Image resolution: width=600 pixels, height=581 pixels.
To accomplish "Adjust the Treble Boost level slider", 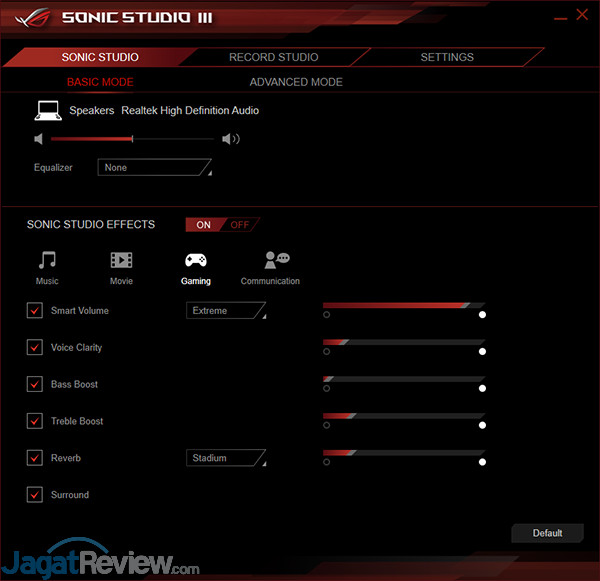I will click(404, 416).
